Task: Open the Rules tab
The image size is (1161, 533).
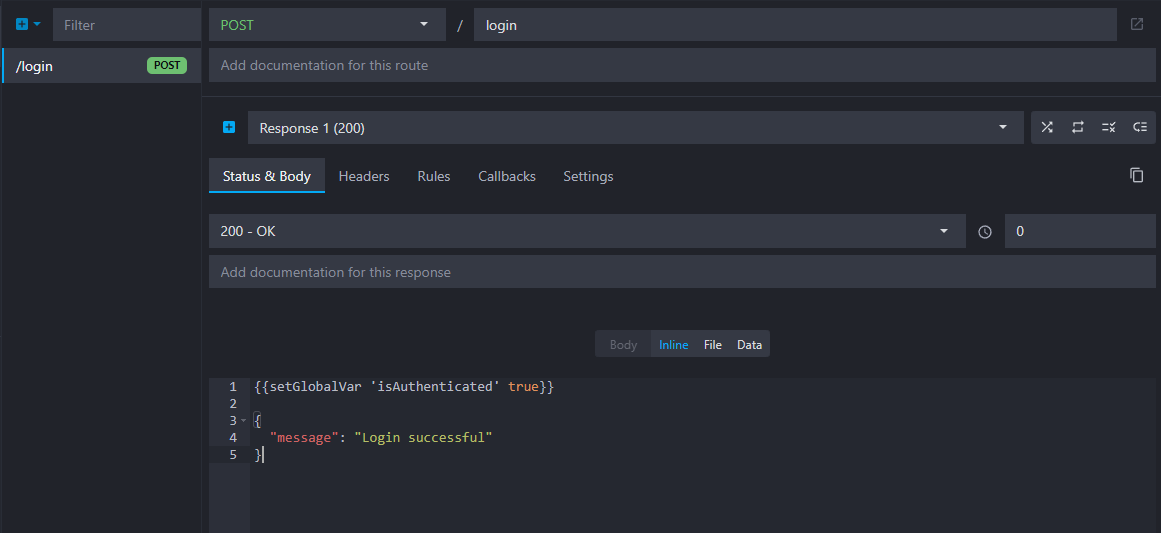Action: pyautogui.click(x=433, y=176)
